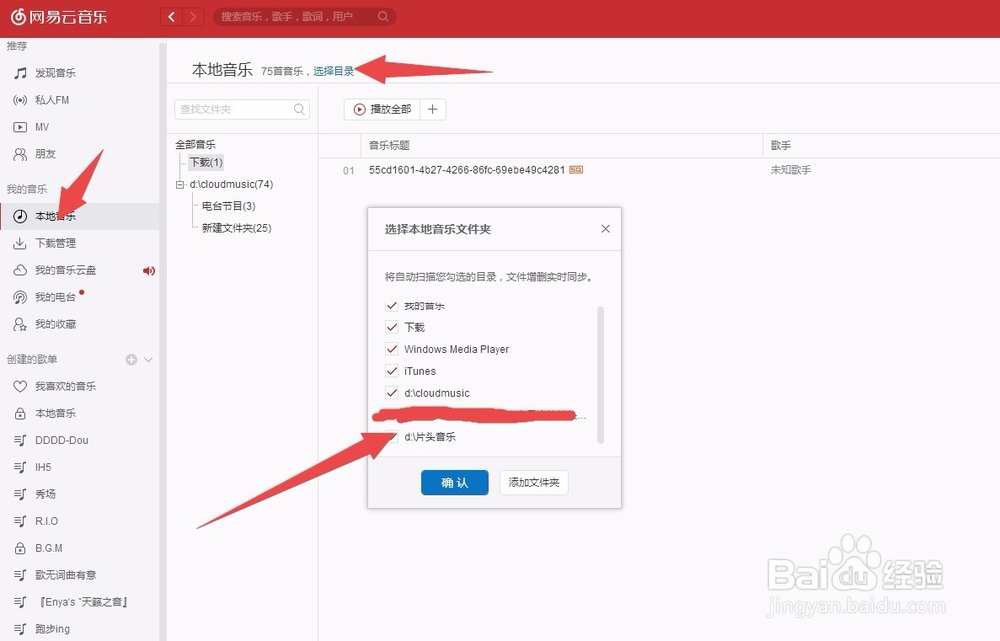Open 选择目录 next to 本地音乐
The height and width of the screenshot is (641, 1000).
coord(333,70)
